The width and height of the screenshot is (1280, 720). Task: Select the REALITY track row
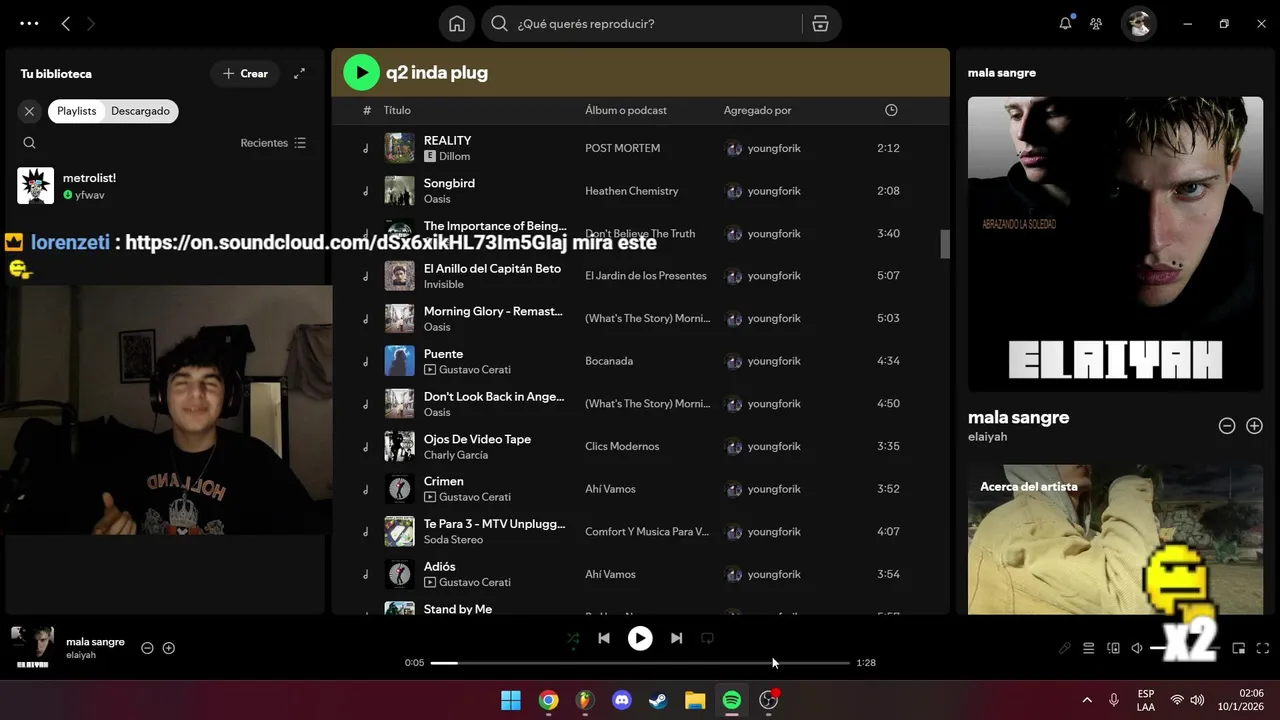click(x=640, y=148)
